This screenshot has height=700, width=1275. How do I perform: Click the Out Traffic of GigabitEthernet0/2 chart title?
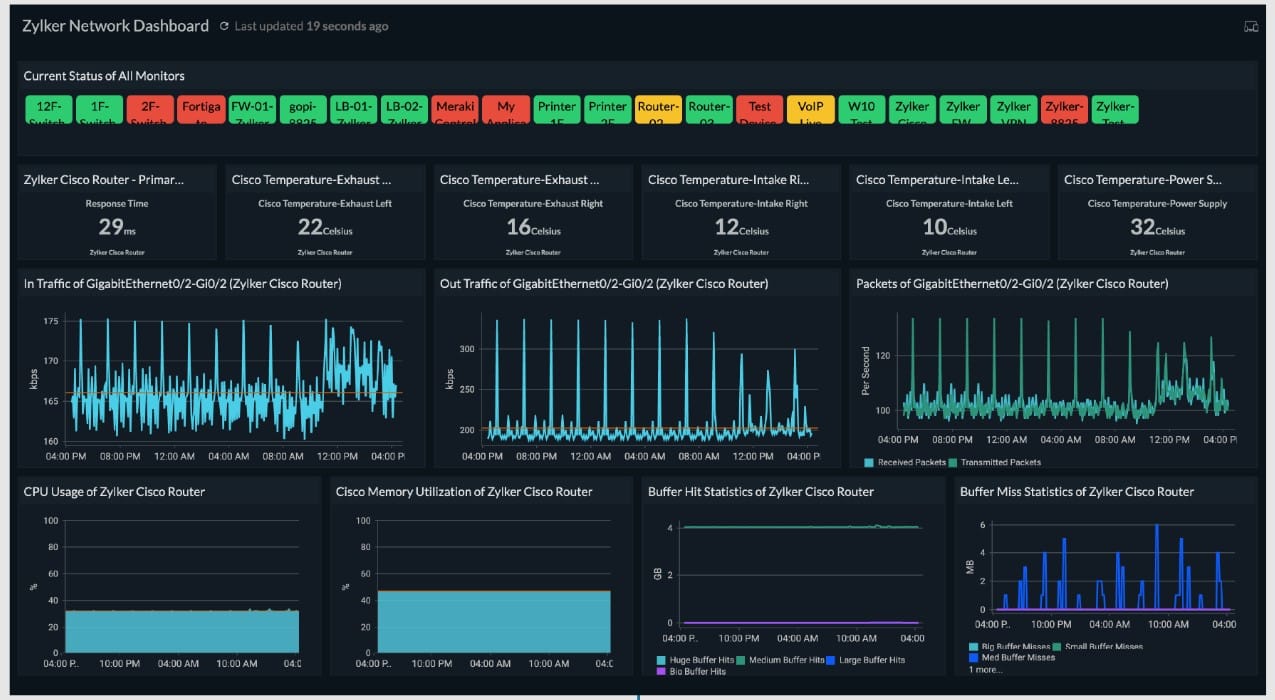click(x=604, y=284)
